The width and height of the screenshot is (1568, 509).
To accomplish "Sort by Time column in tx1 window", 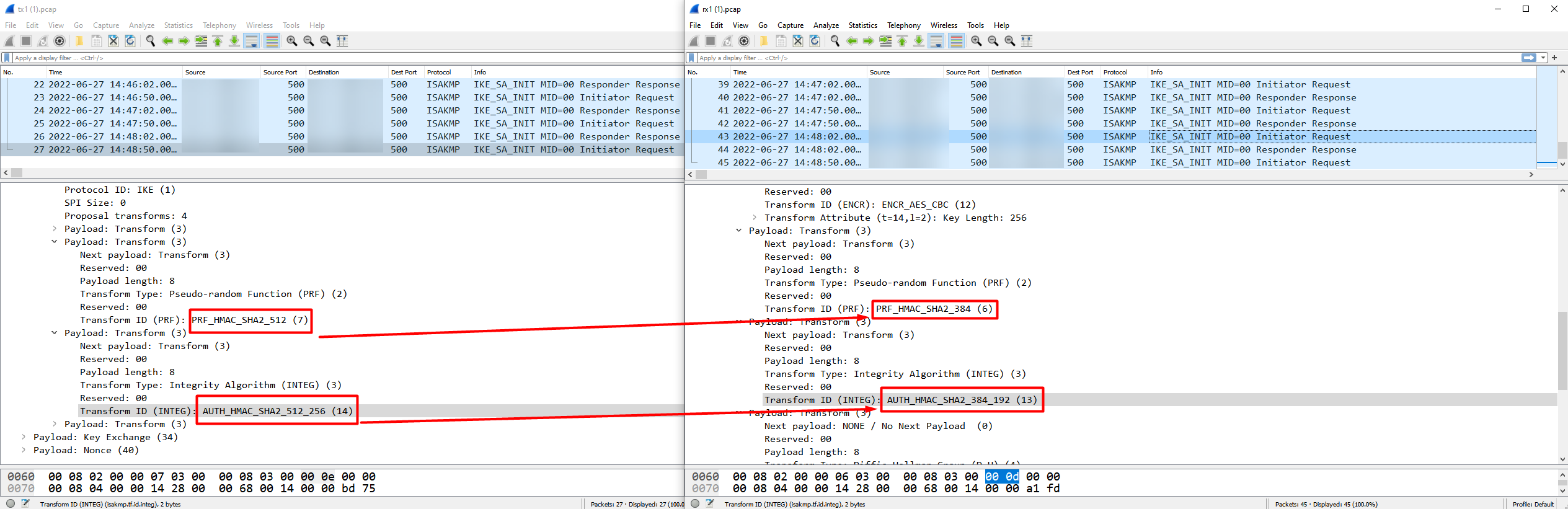I will [x=113, y=72].
